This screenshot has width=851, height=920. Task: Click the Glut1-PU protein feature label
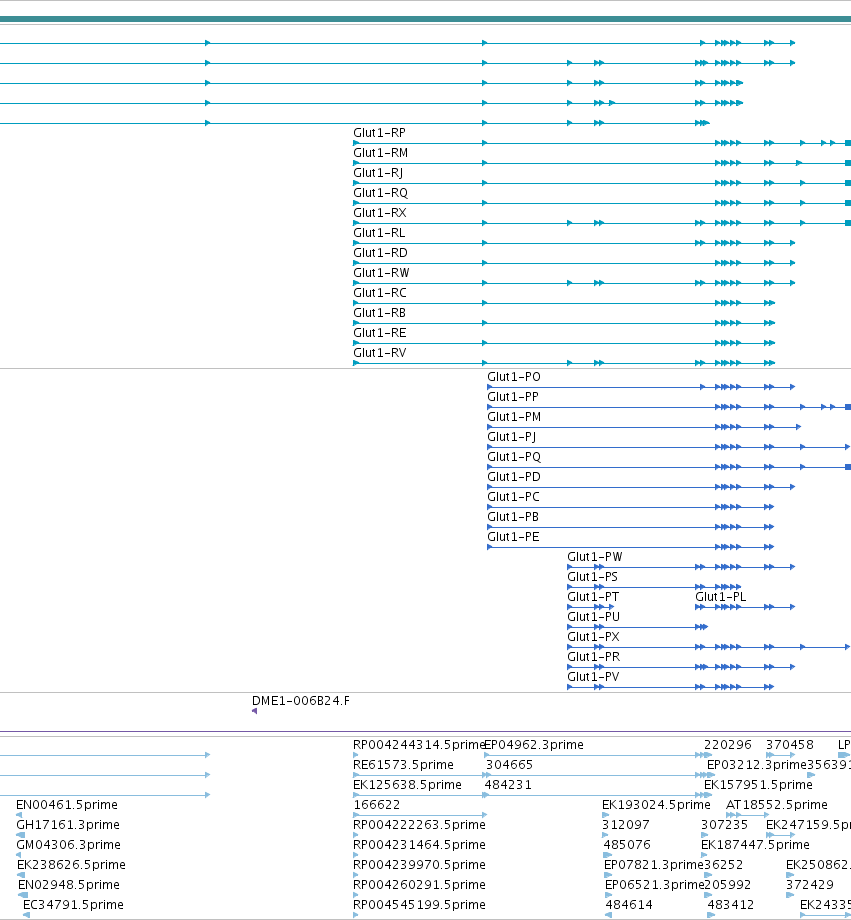pos(594,617)
